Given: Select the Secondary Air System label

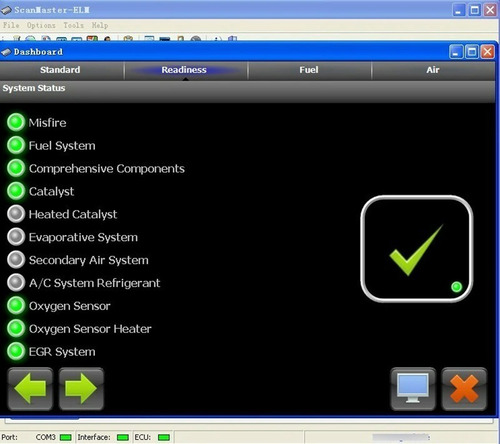Looking at the screenshot, I should 89,260.
